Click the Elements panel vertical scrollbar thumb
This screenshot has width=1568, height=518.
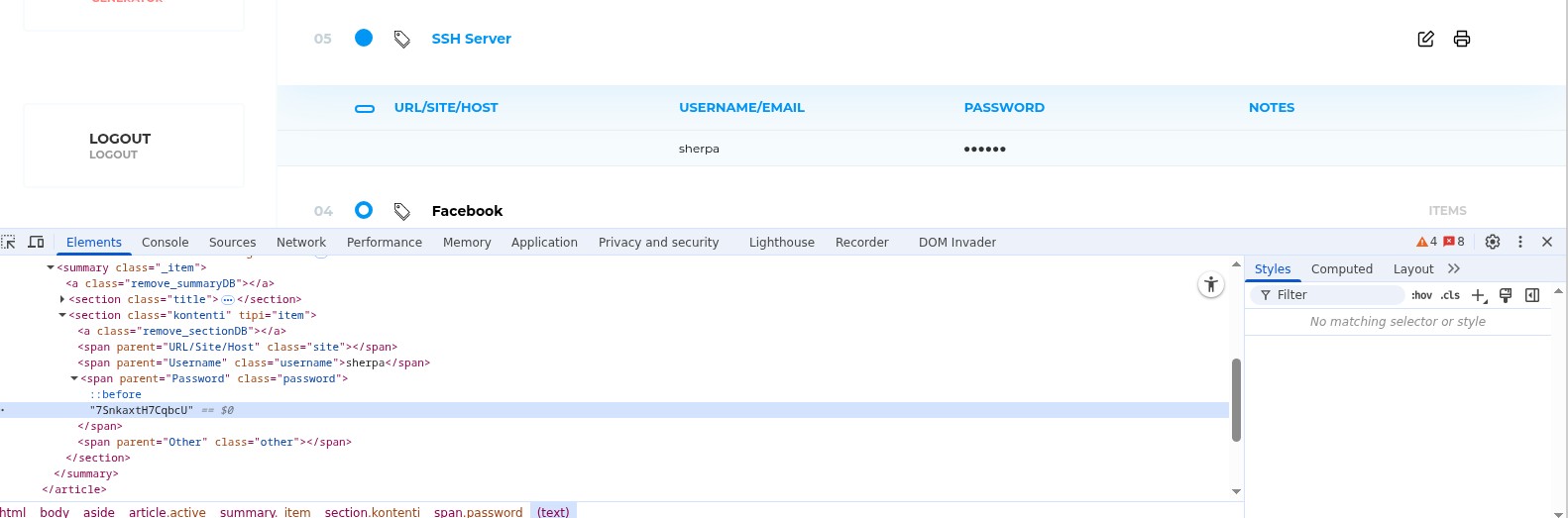point(1236,400)
